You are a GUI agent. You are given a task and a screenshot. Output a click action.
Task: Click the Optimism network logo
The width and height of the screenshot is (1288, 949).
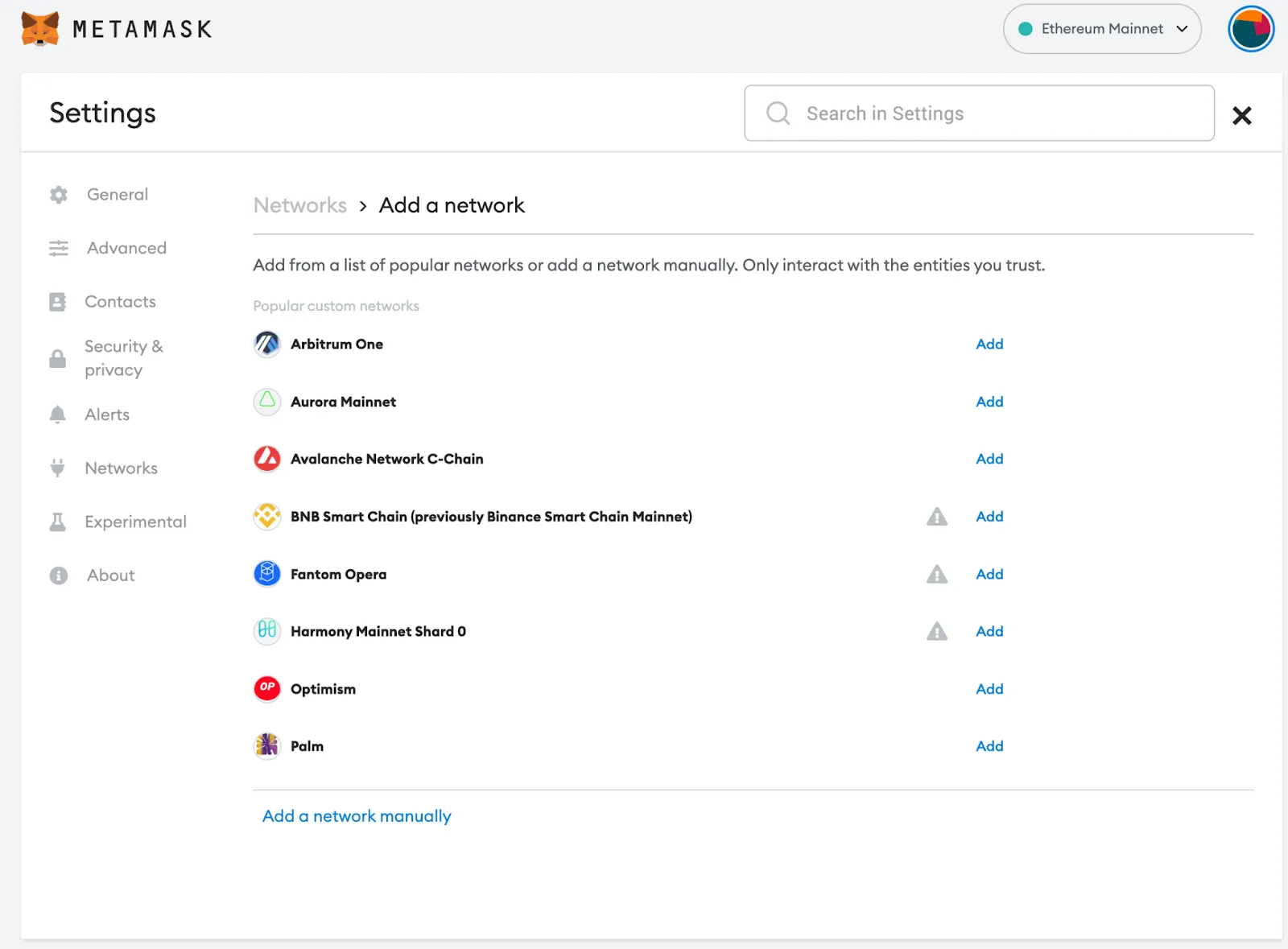point(267,689)
